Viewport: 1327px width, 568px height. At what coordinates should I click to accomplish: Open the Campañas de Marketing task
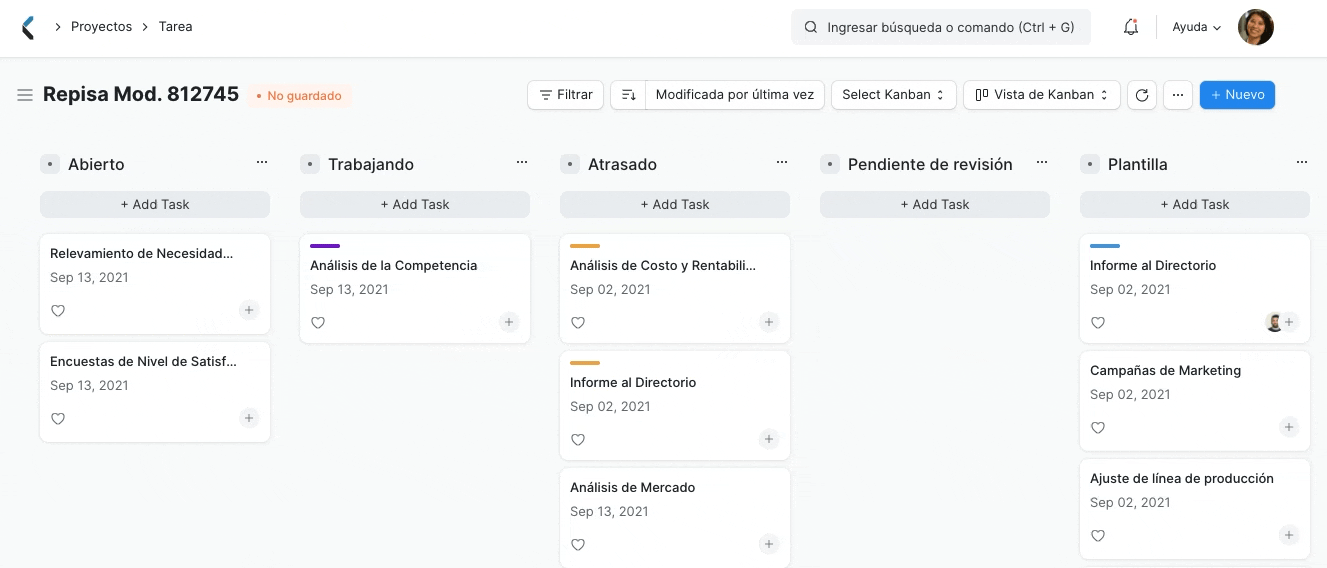point(1165,371)
